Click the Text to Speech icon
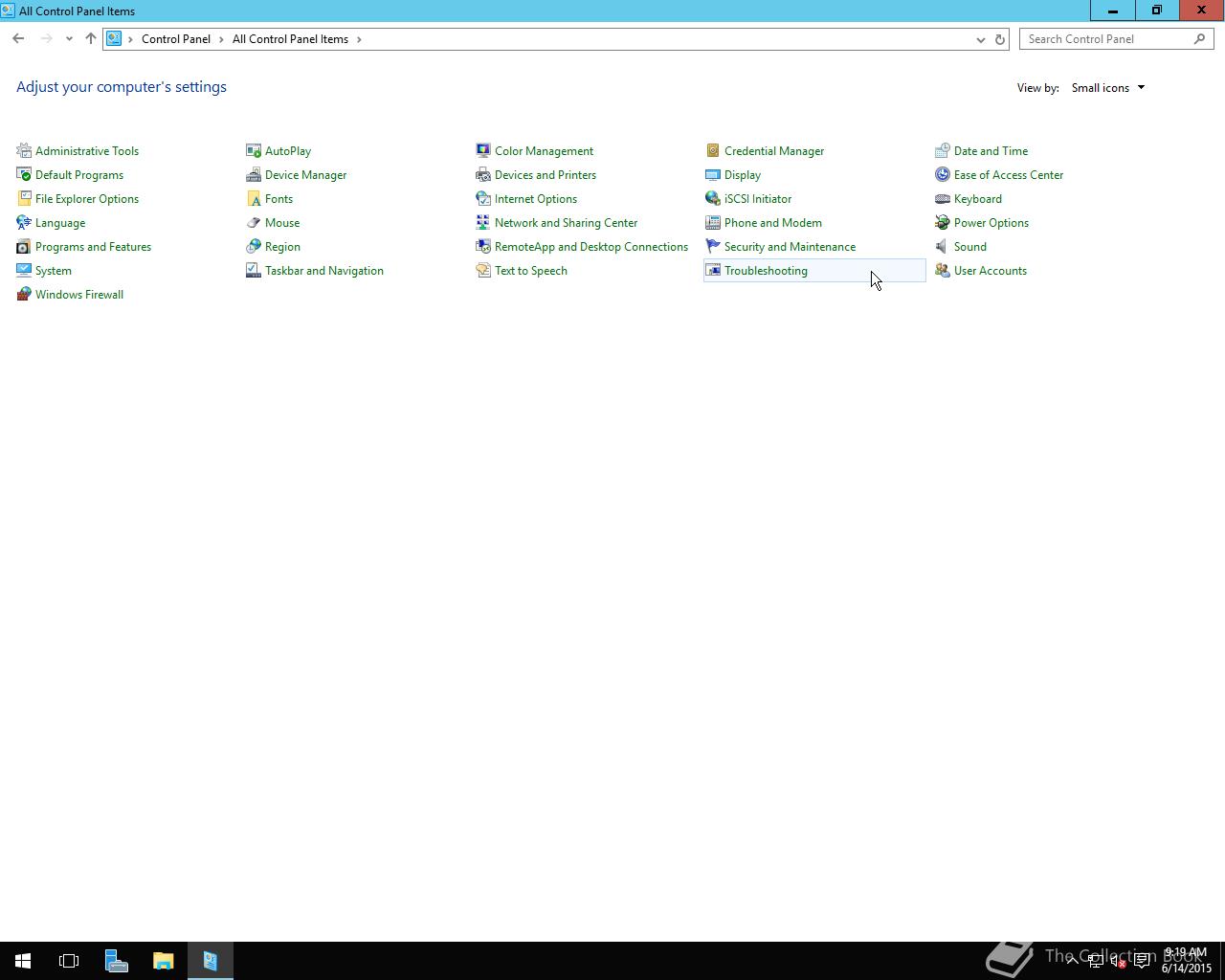 click(483, 270)
